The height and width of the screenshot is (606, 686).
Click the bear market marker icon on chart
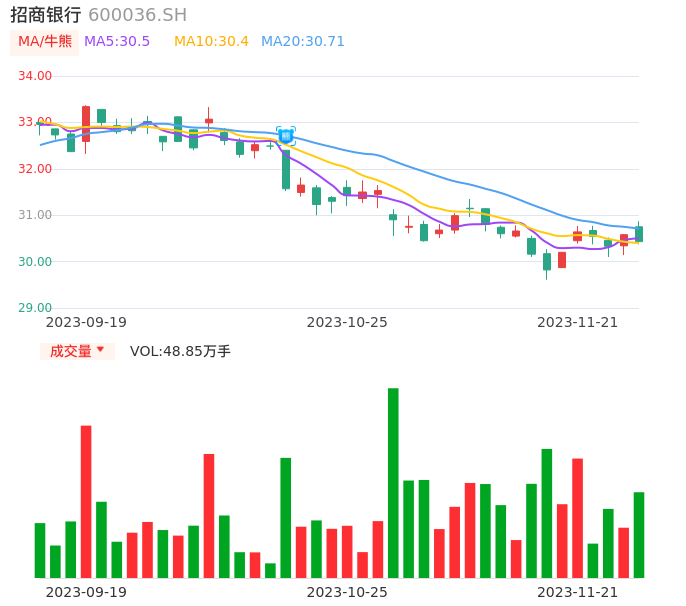[286, 136]
